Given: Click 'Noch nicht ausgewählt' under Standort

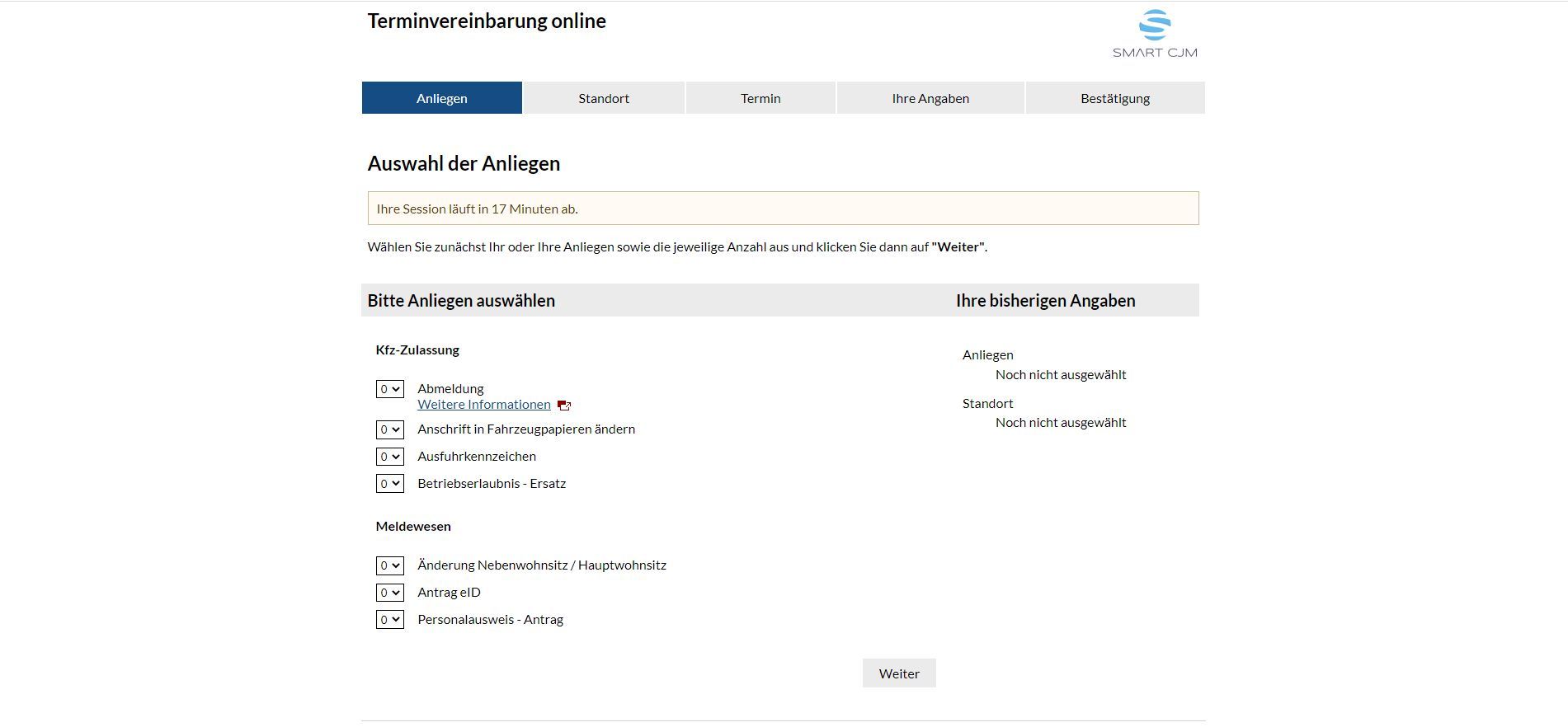Looking at the screenshot, I should (1061, 423).
